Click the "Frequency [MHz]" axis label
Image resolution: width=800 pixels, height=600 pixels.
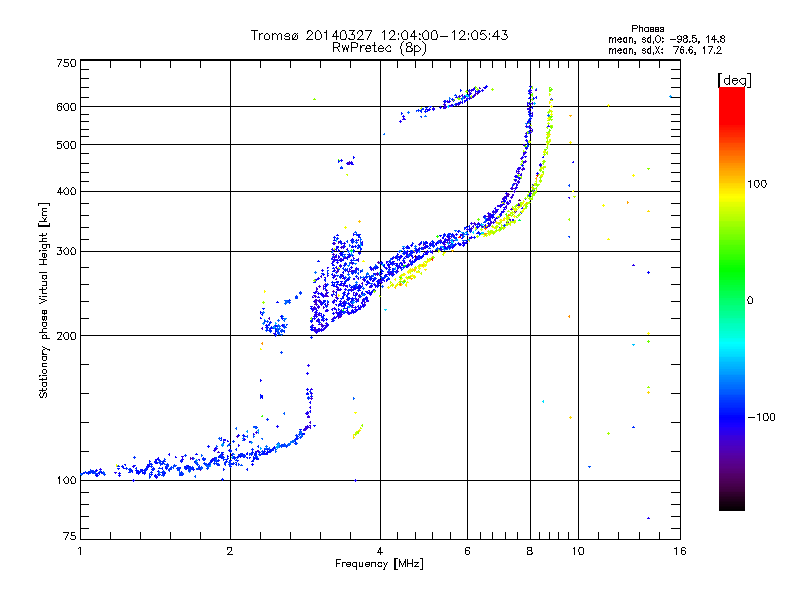tap(379, 564)
